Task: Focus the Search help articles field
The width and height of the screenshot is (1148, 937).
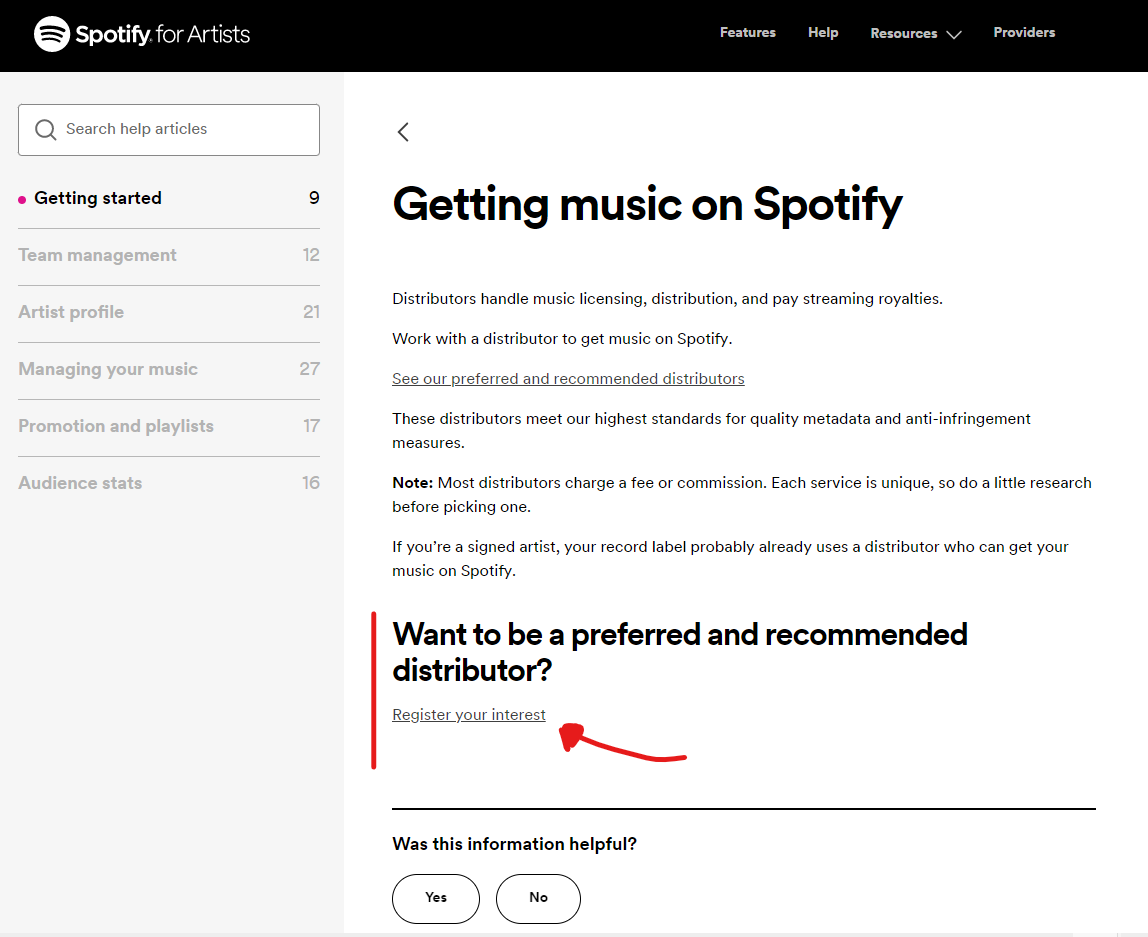Action: [x=169, y=130]
